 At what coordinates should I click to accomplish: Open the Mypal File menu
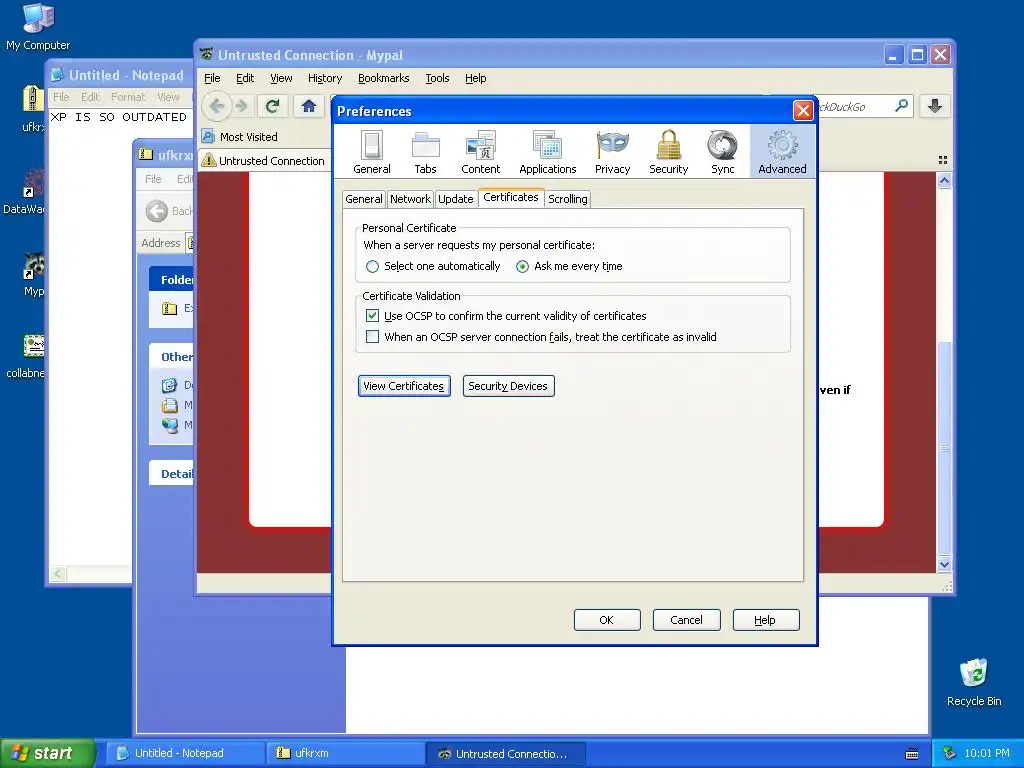point(212,78)
